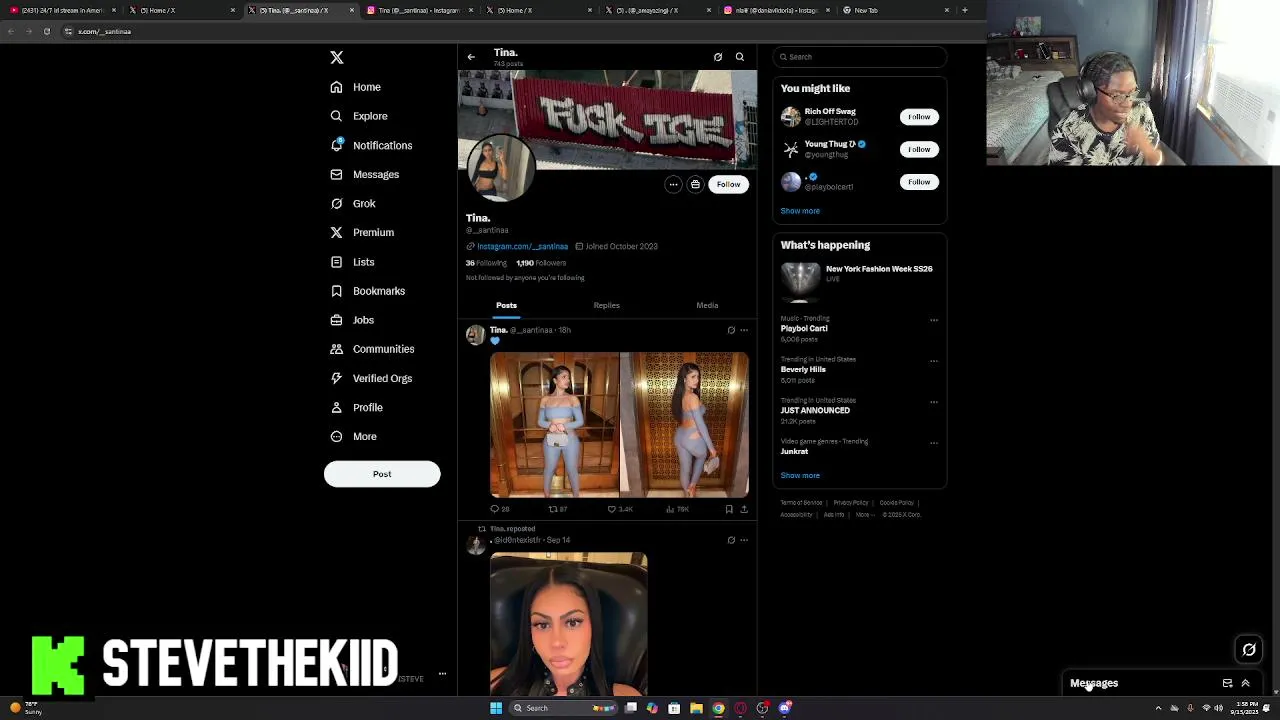1280x720 pixels.
Task: Open the Instagram.com/__santinaa link
Action: (522, 246)
